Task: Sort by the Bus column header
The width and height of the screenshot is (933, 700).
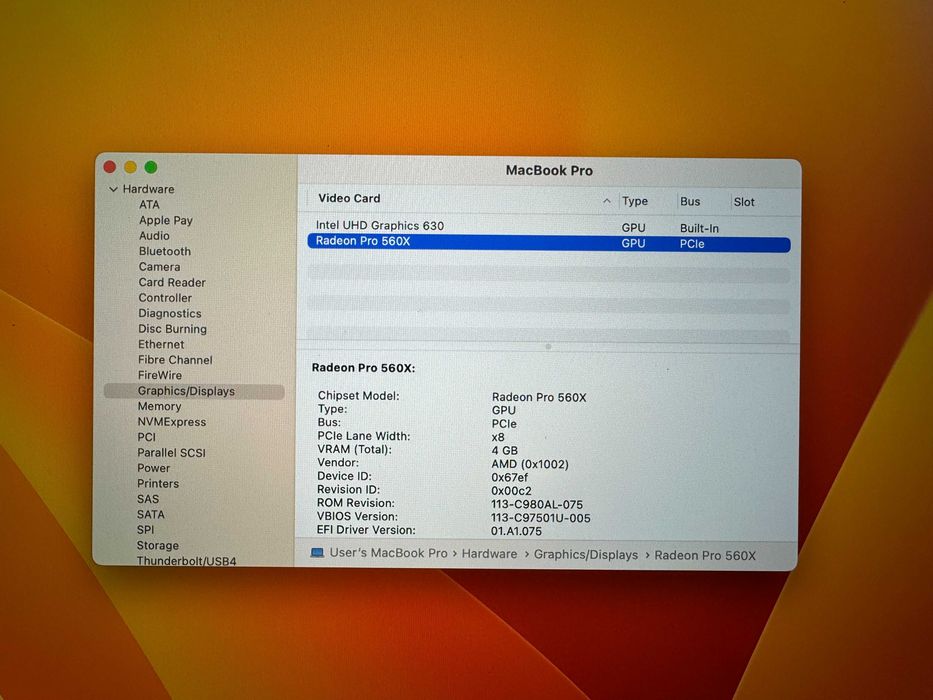Action: [690, 202]
